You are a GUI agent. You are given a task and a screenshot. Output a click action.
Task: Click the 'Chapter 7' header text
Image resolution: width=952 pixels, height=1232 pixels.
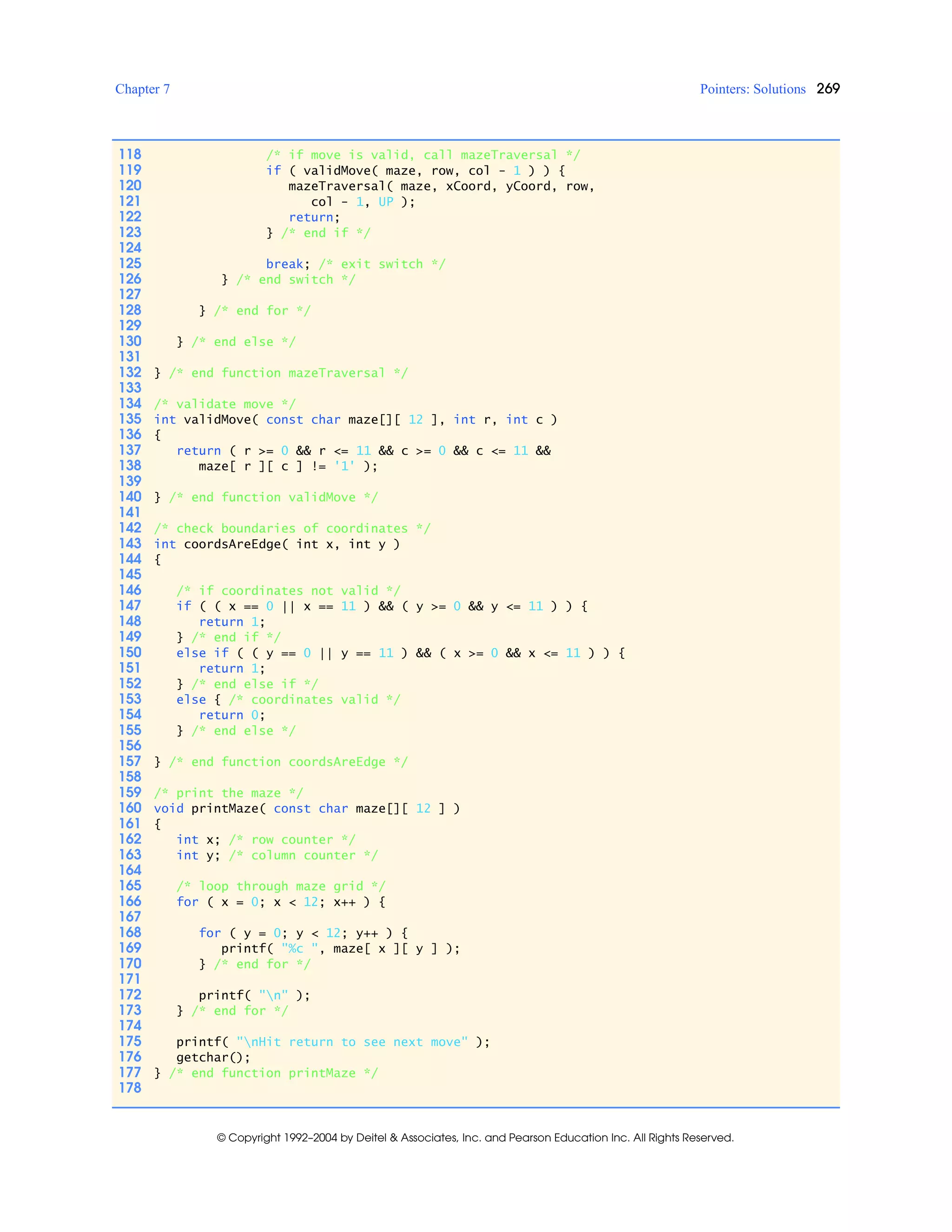(142, 89)
